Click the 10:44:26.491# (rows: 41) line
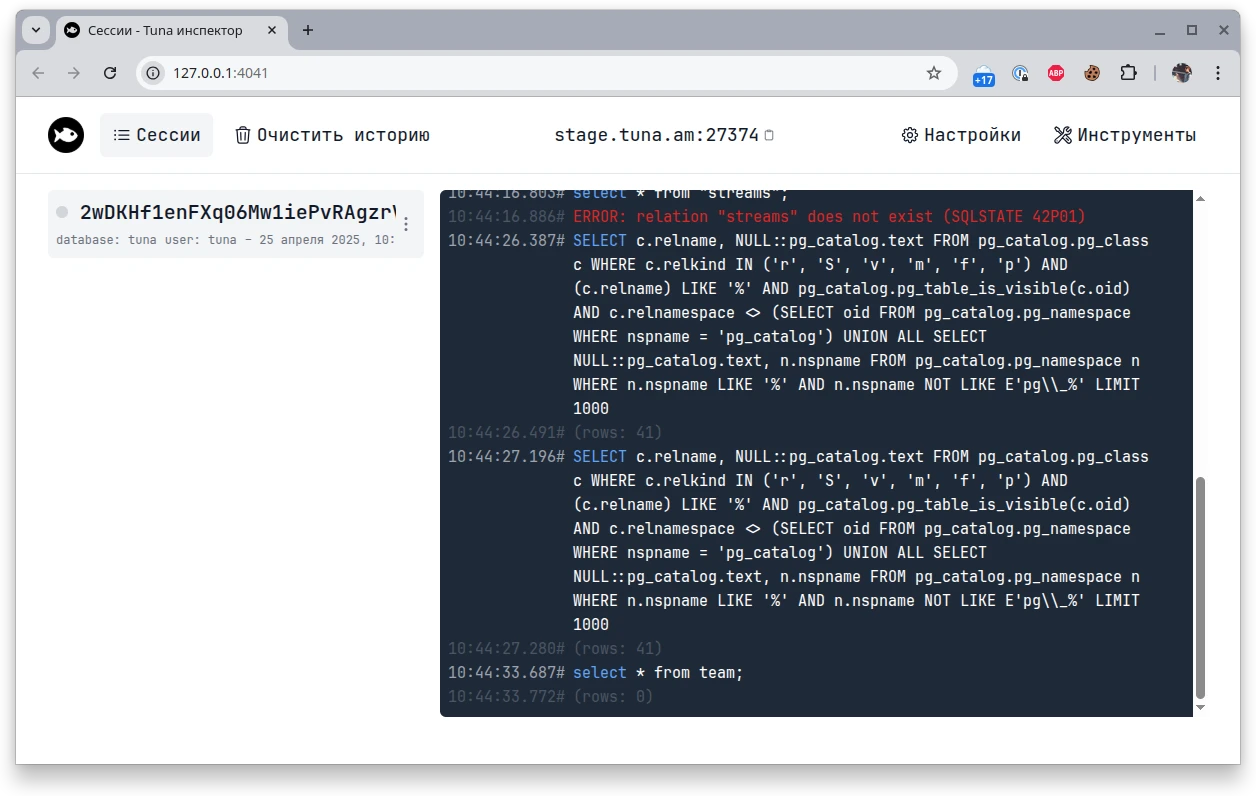The image size is (1256, 796). coord(555,433)
